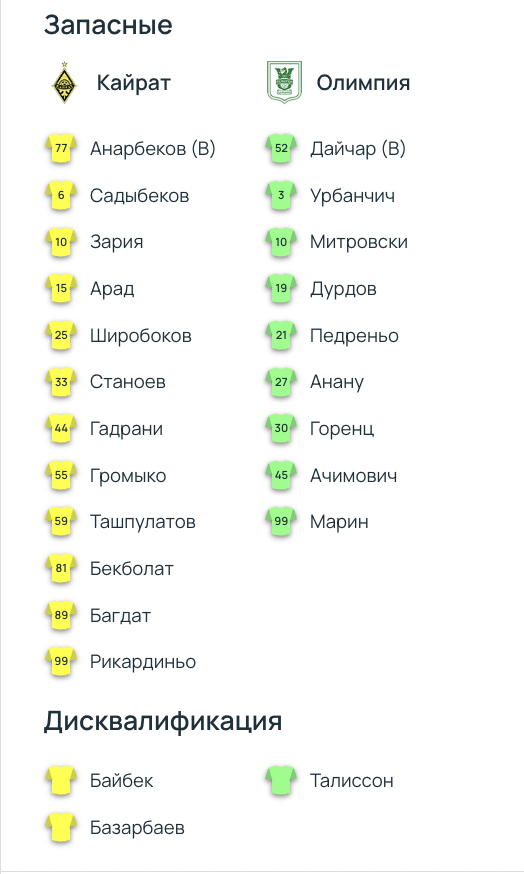Select substitute player Анарбеков (В)

coord(153,149)
